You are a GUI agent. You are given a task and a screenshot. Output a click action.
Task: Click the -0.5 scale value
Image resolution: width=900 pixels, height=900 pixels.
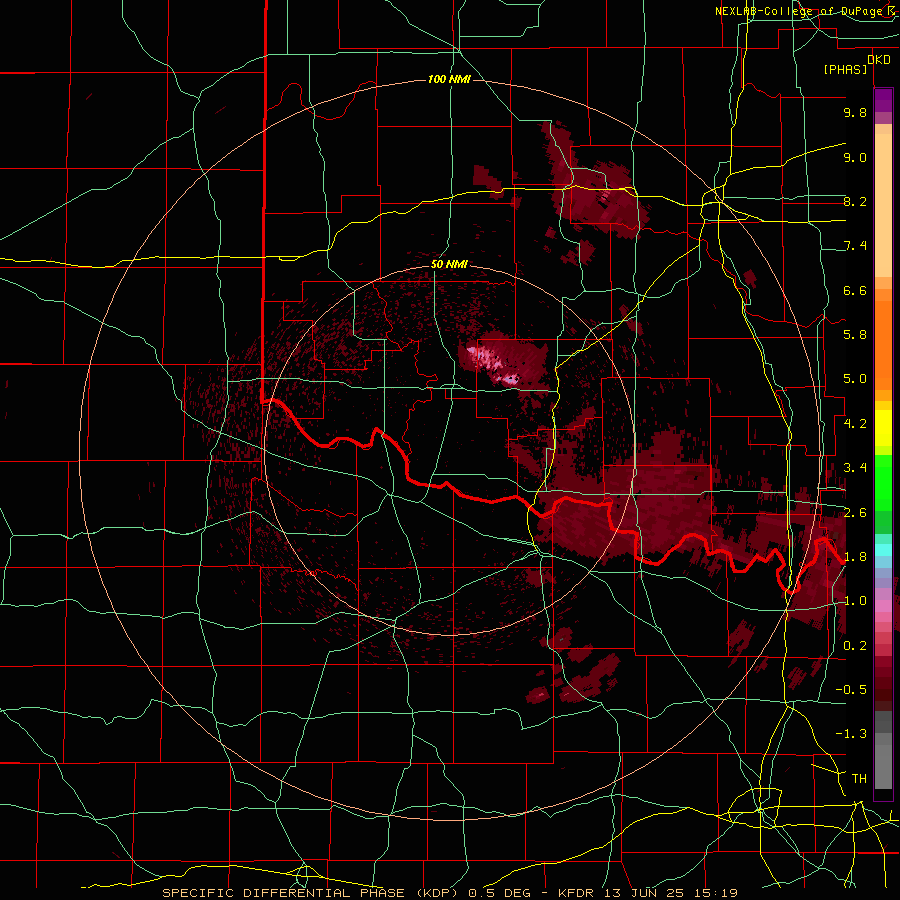[x=851, y=690]
